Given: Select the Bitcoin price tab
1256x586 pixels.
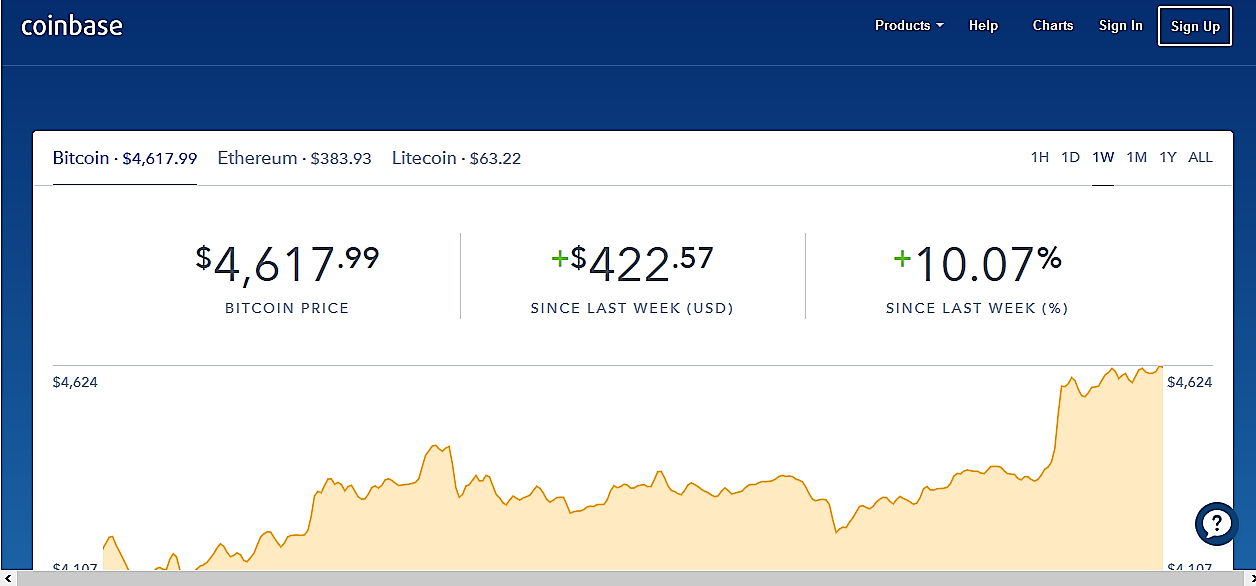Looking at the screenshot, I should [x=125, y=158].
